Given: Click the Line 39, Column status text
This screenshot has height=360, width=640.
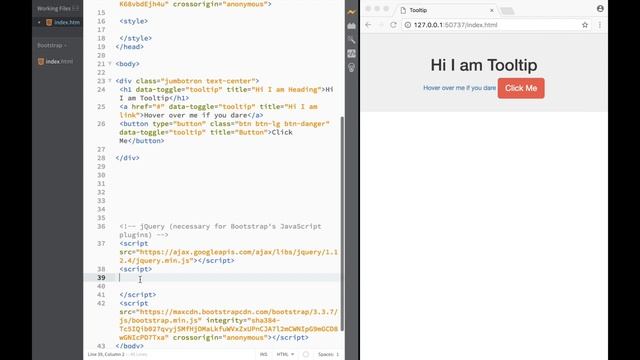Looking at the screenshot, I should click(x=106, y=354).
